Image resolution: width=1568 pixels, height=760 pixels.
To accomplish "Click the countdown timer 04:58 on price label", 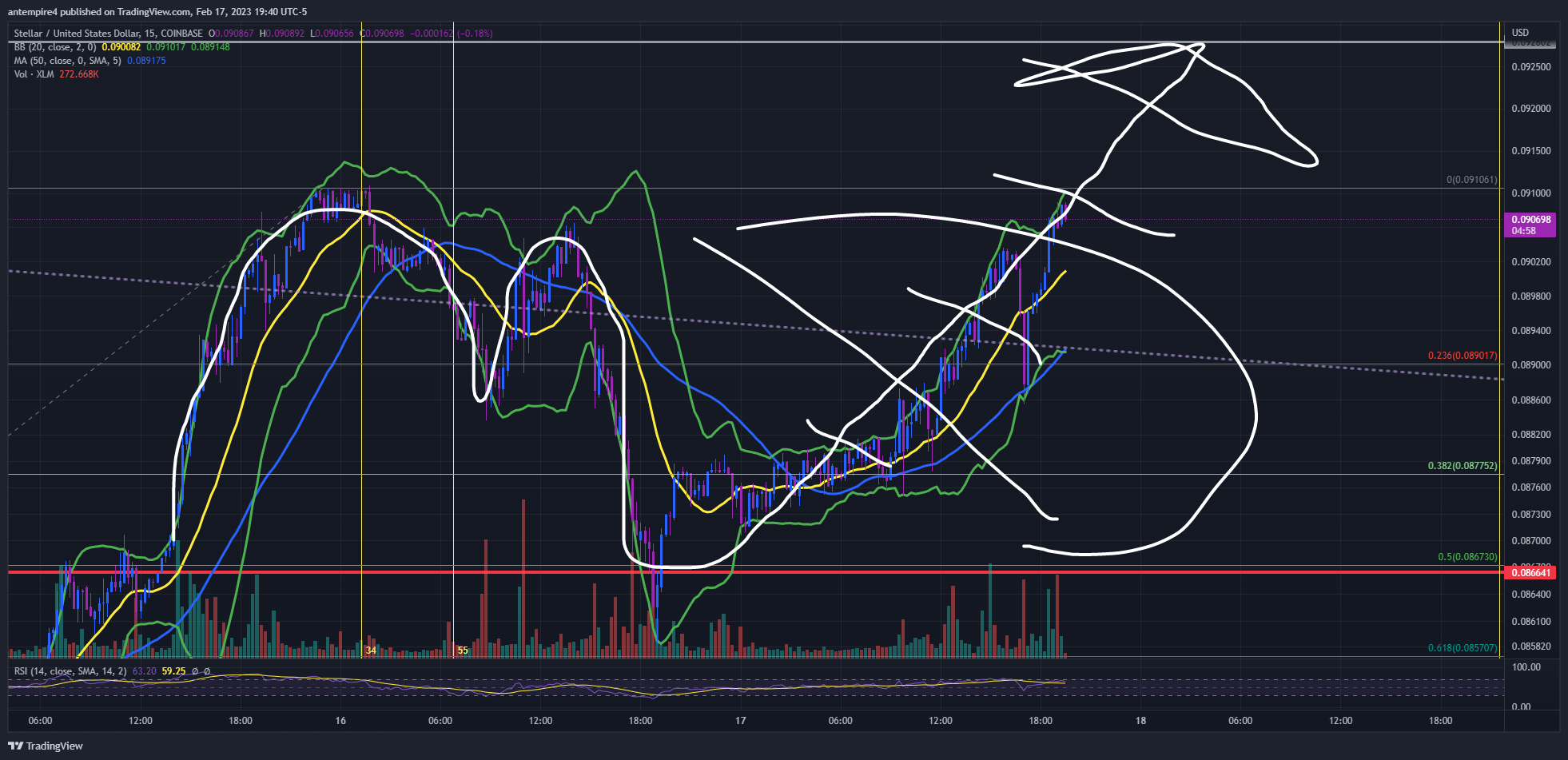I will pyautogui.click(x=1523, y=231).
